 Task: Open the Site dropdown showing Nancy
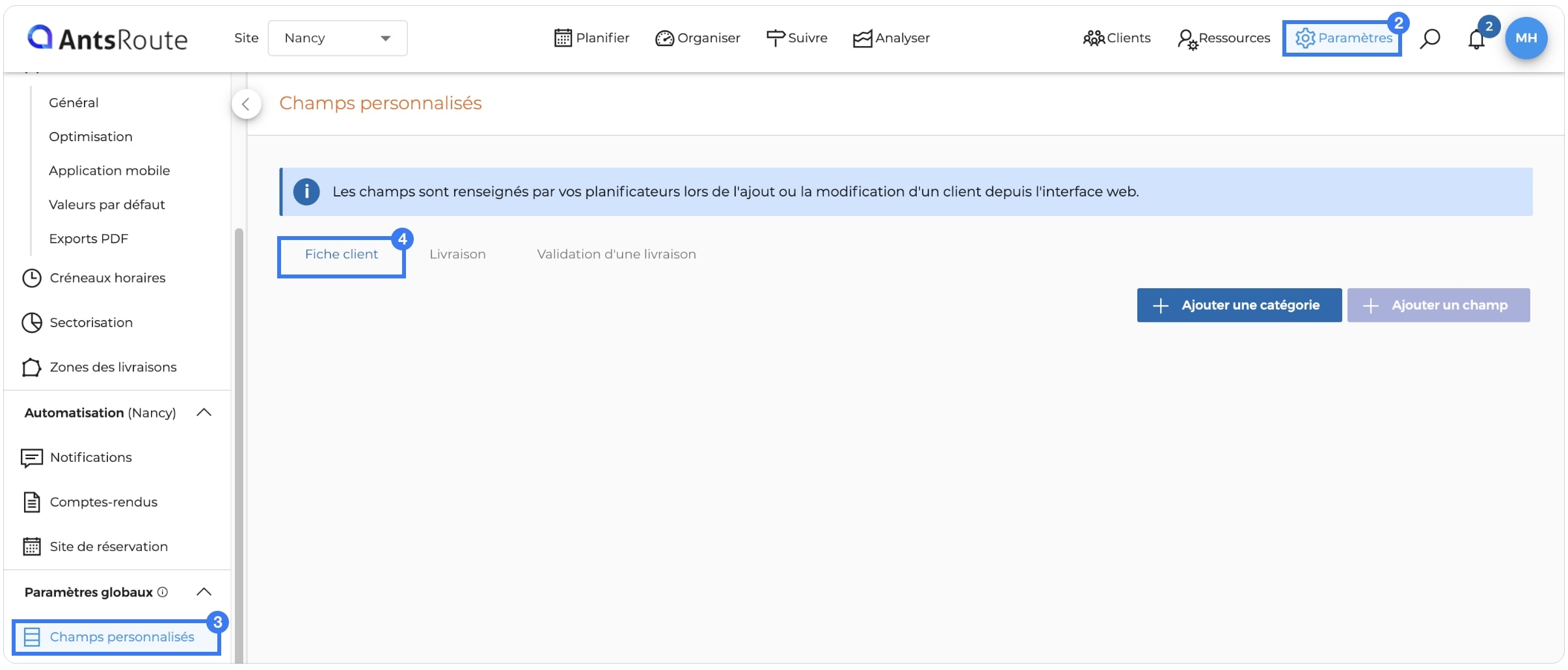pos(338,38)
